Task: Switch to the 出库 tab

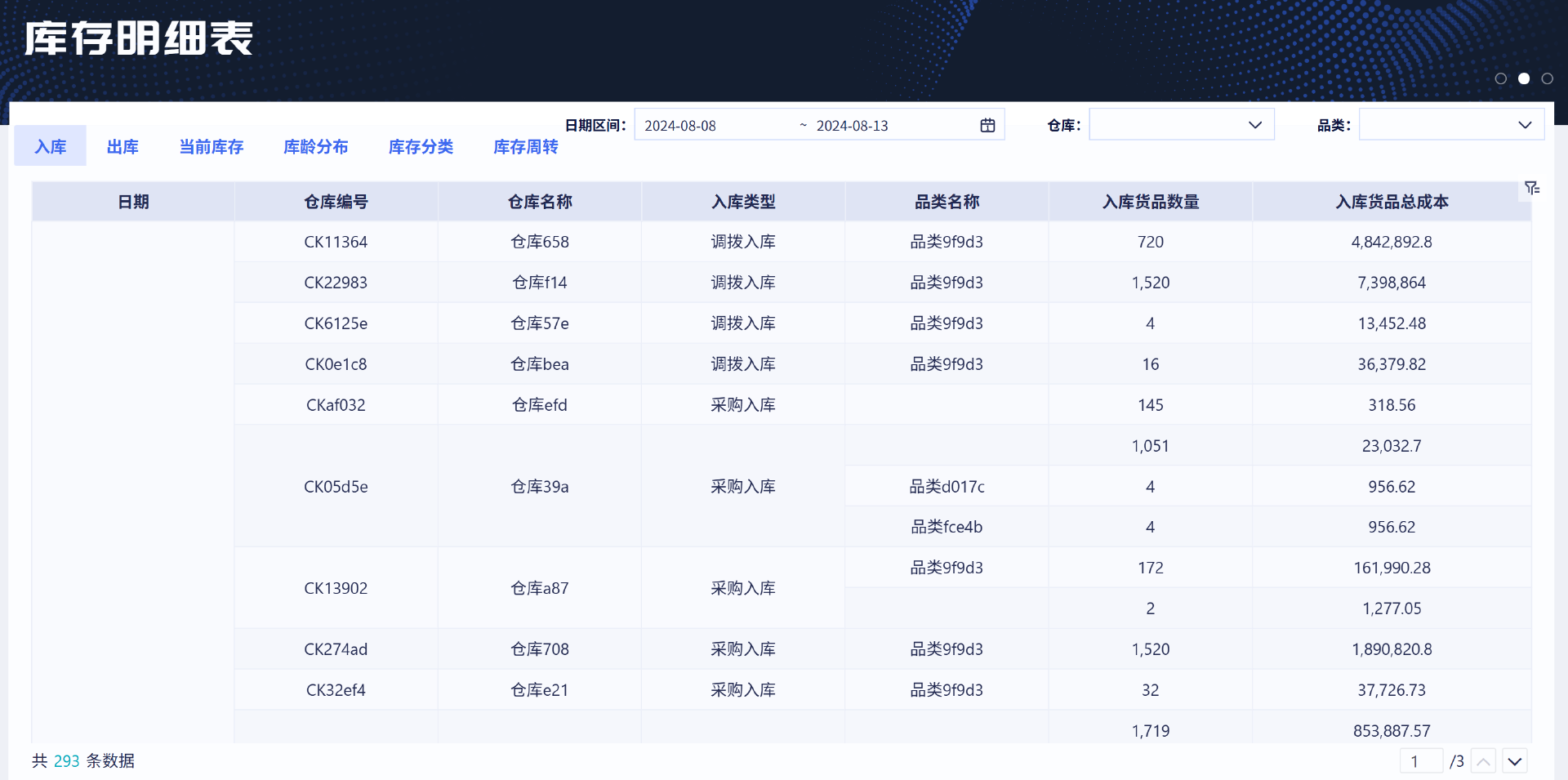Action: tap(122, 146)
